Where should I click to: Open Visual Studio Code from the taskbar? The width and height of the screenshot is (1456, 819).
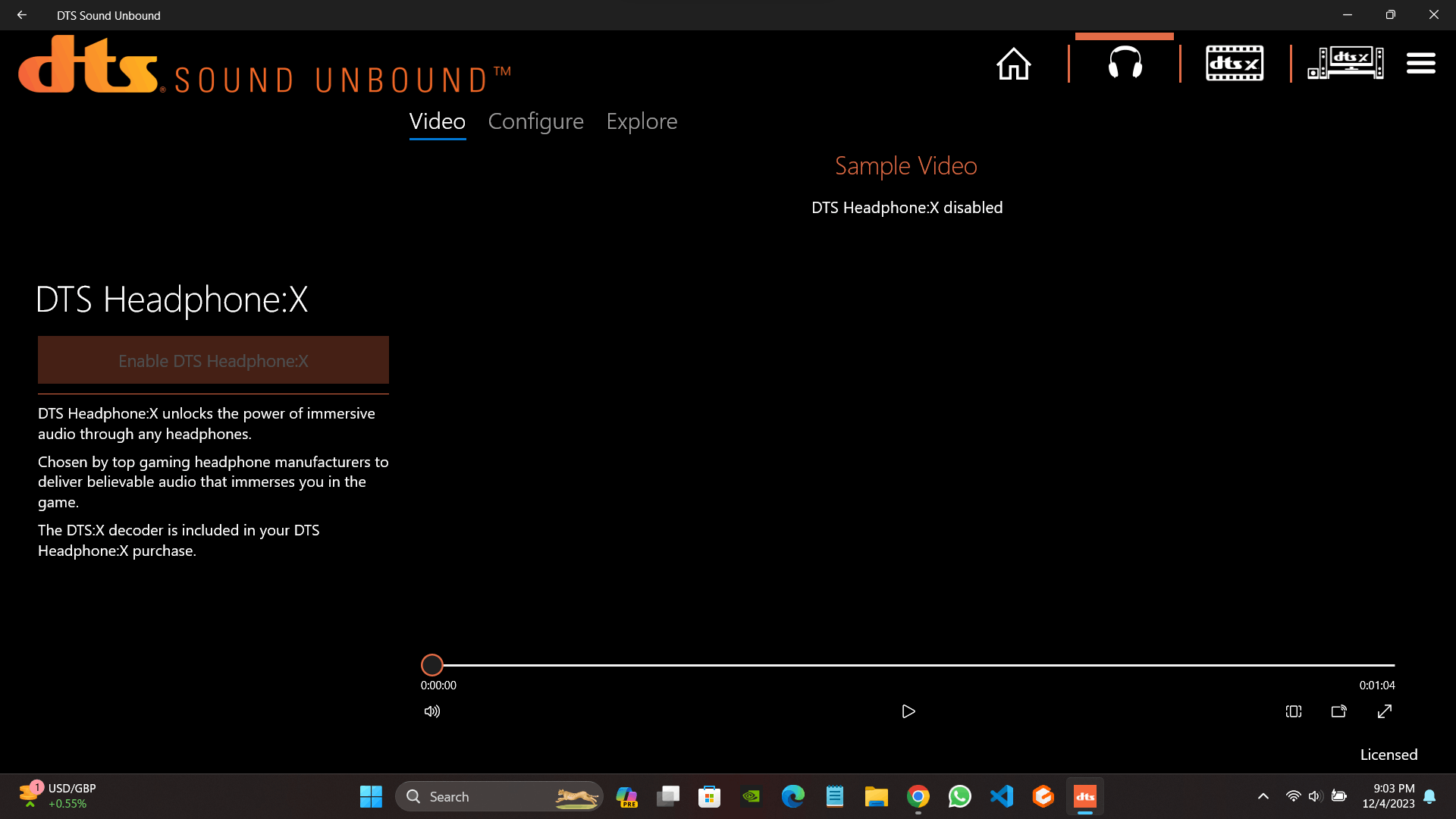click(1001, 796)
